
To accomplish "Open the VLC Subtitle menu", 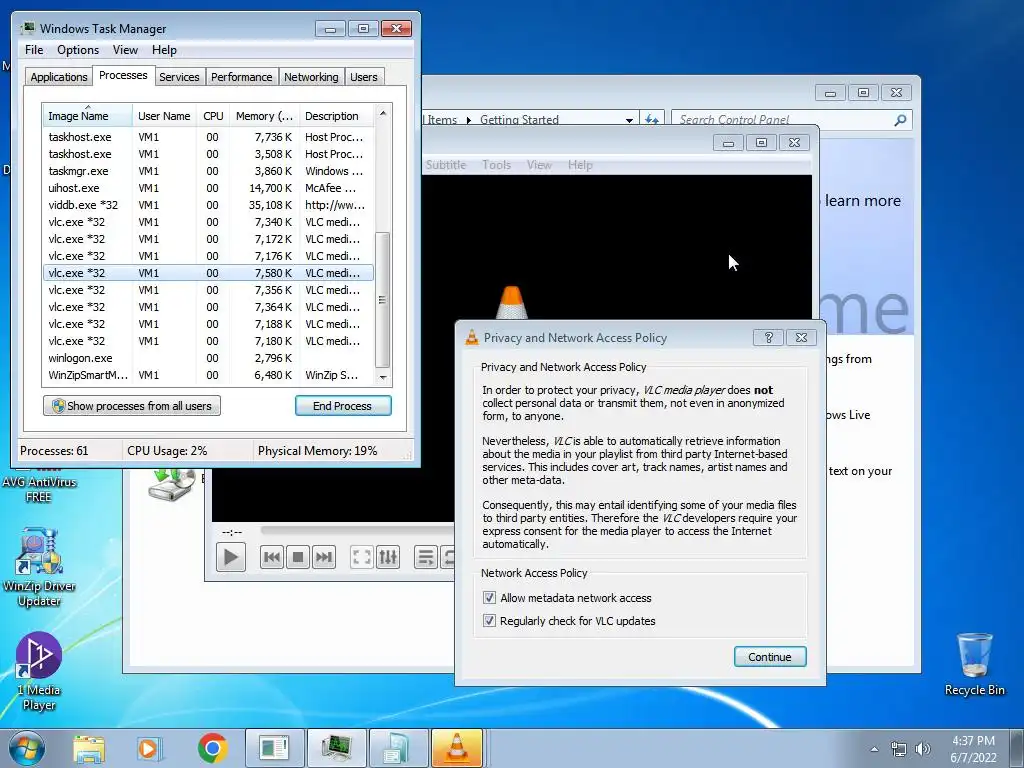I will (x=445, y=165).
